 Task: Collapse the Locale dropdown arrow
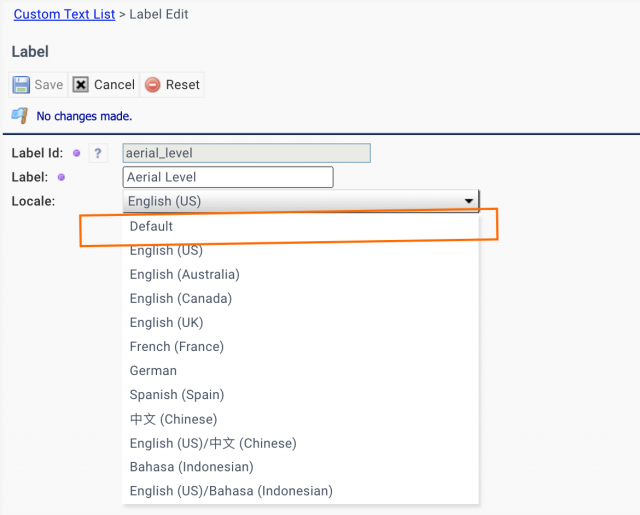pos(469,201)
